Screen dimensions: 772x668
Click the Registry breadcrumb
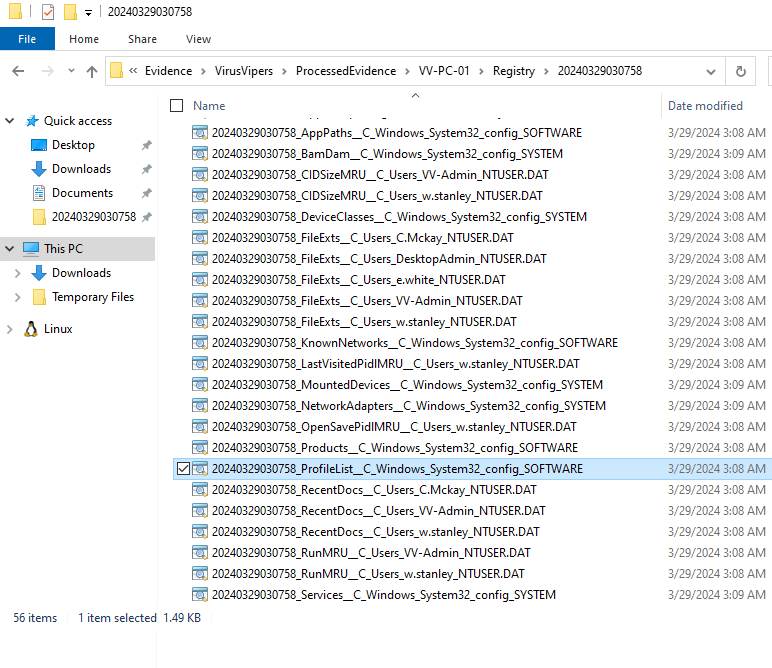tap(514, 71)
